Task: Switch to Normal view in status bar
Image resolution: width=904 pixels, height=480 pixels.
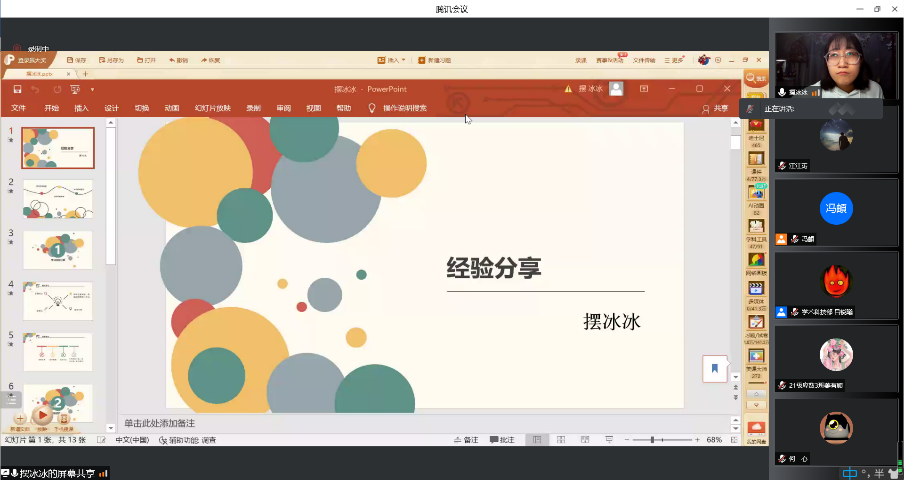Action: coord(536,440)
